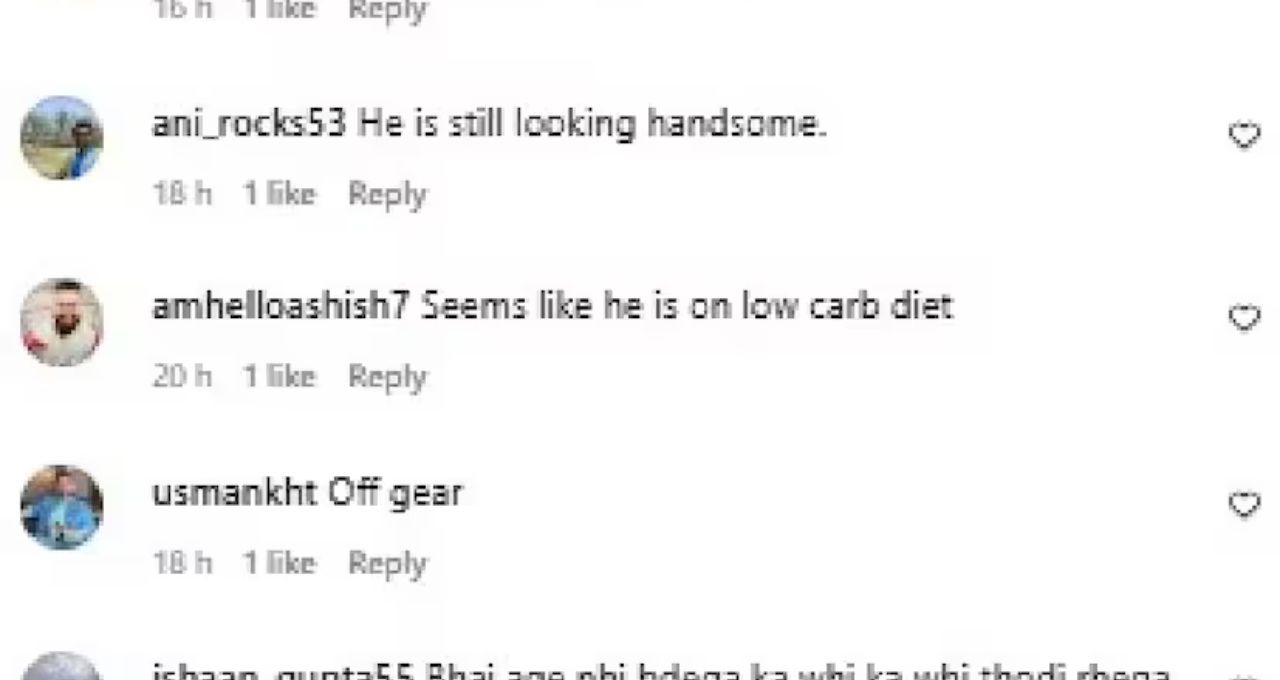This screenshot has width=1280, height=680.
Task: Open the usmankht username link
Action: [234, 493]
